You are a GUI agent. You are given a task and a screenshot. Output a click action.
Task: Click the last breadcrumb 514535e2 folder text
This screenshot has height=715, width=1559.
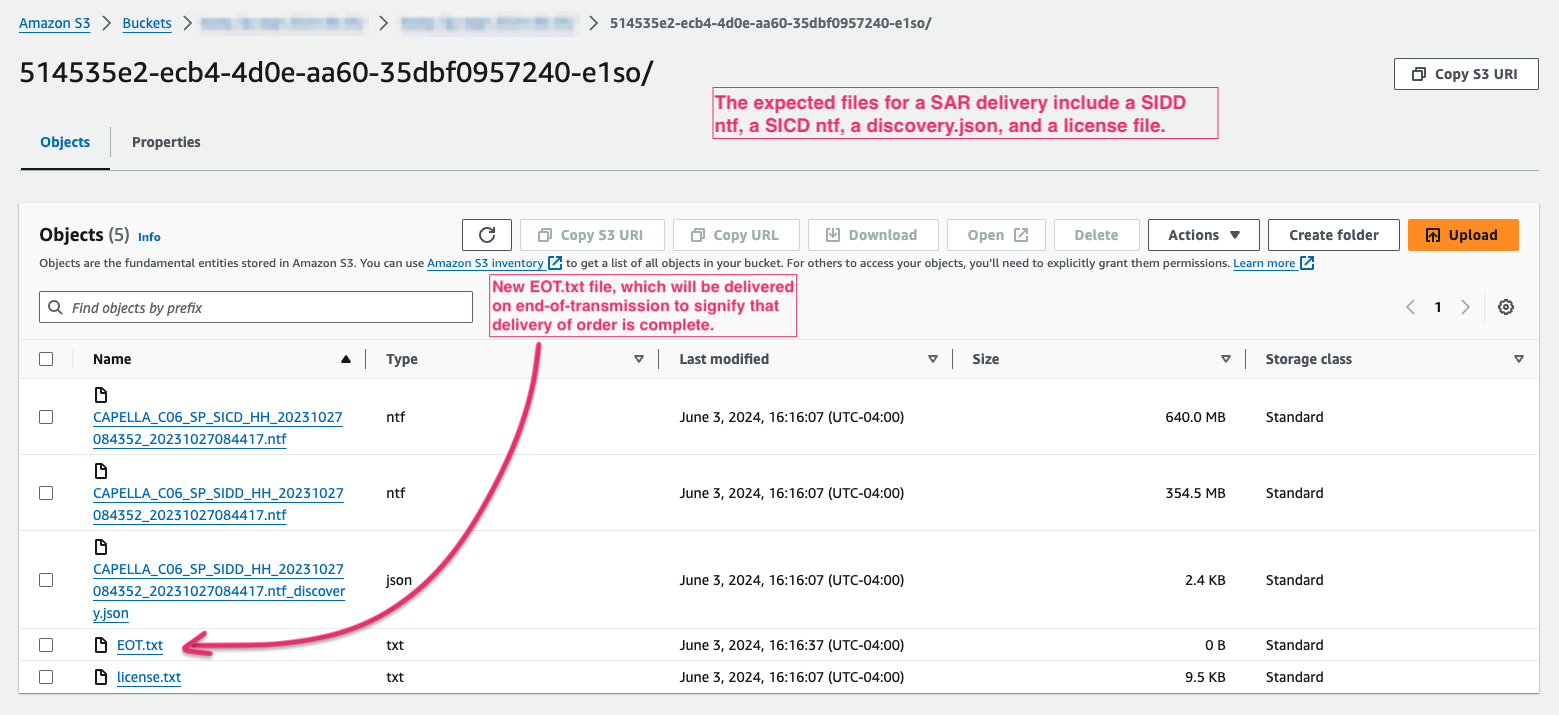click(770, 23)
